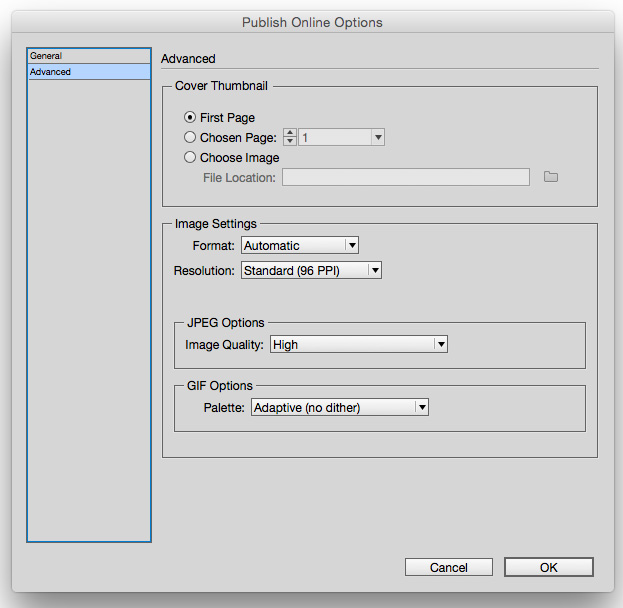The width and height of the screenshot is (623, 608).
Task: Select the Chosen Page radio button
Action: tap(190, 137)
